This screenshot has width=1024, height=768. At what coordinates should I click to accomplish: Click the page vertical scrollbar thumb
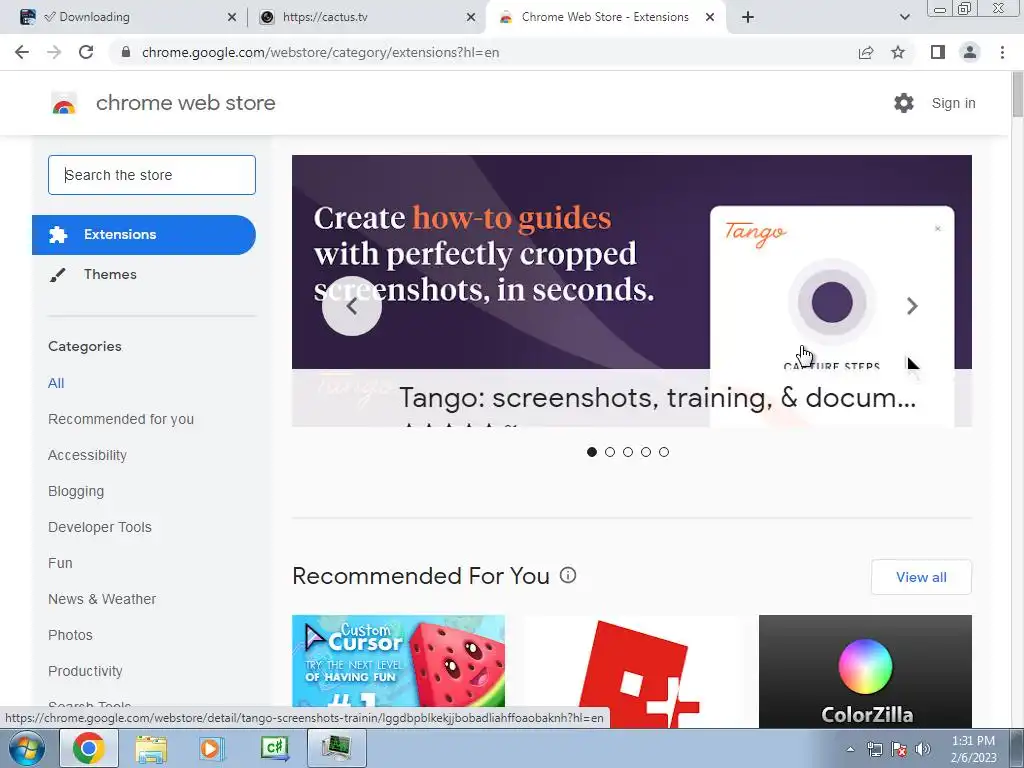[1017, 95]
